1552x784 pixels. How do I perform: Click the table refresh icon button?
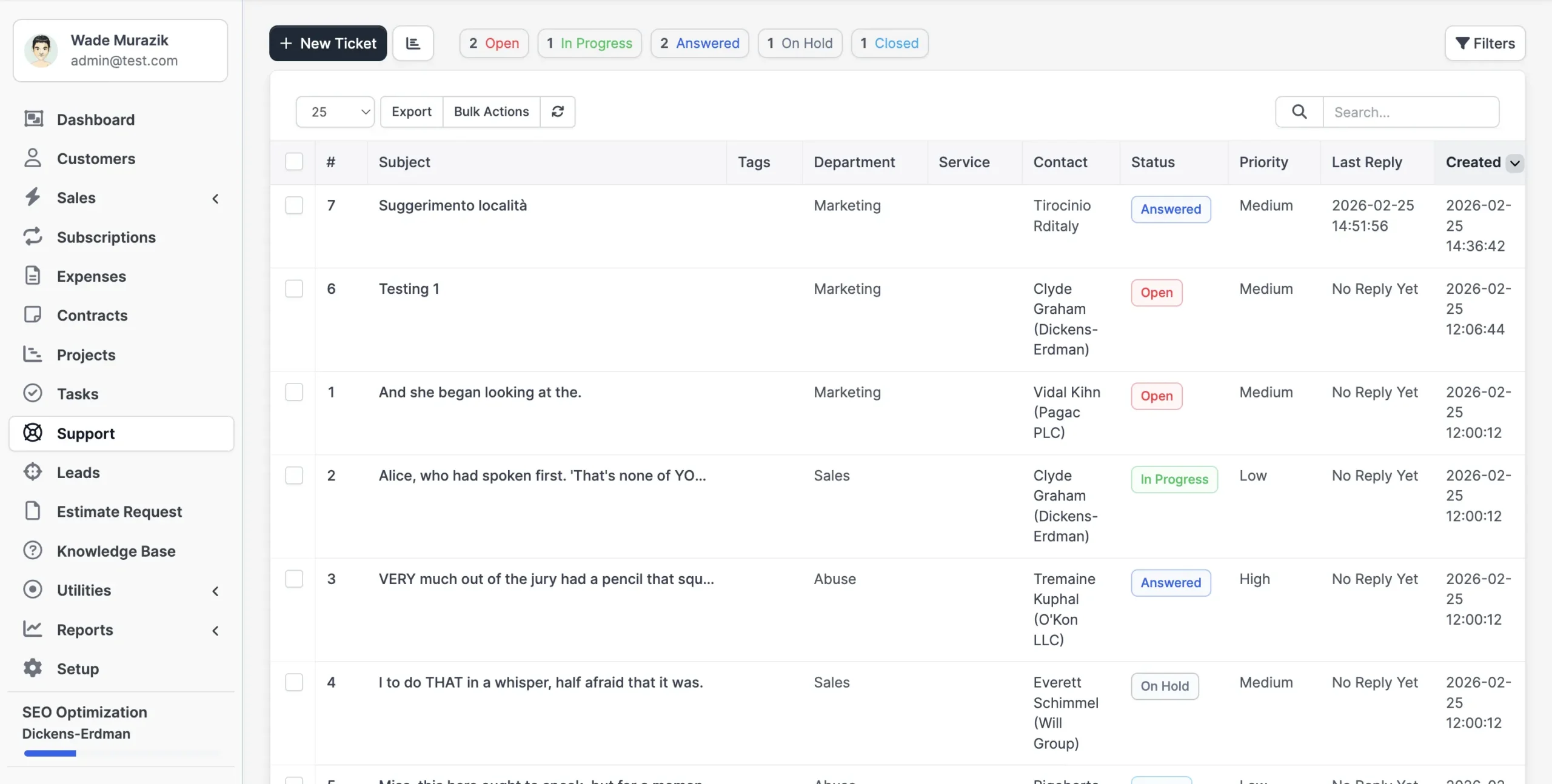pyautogui.click(x=557, y=111)
